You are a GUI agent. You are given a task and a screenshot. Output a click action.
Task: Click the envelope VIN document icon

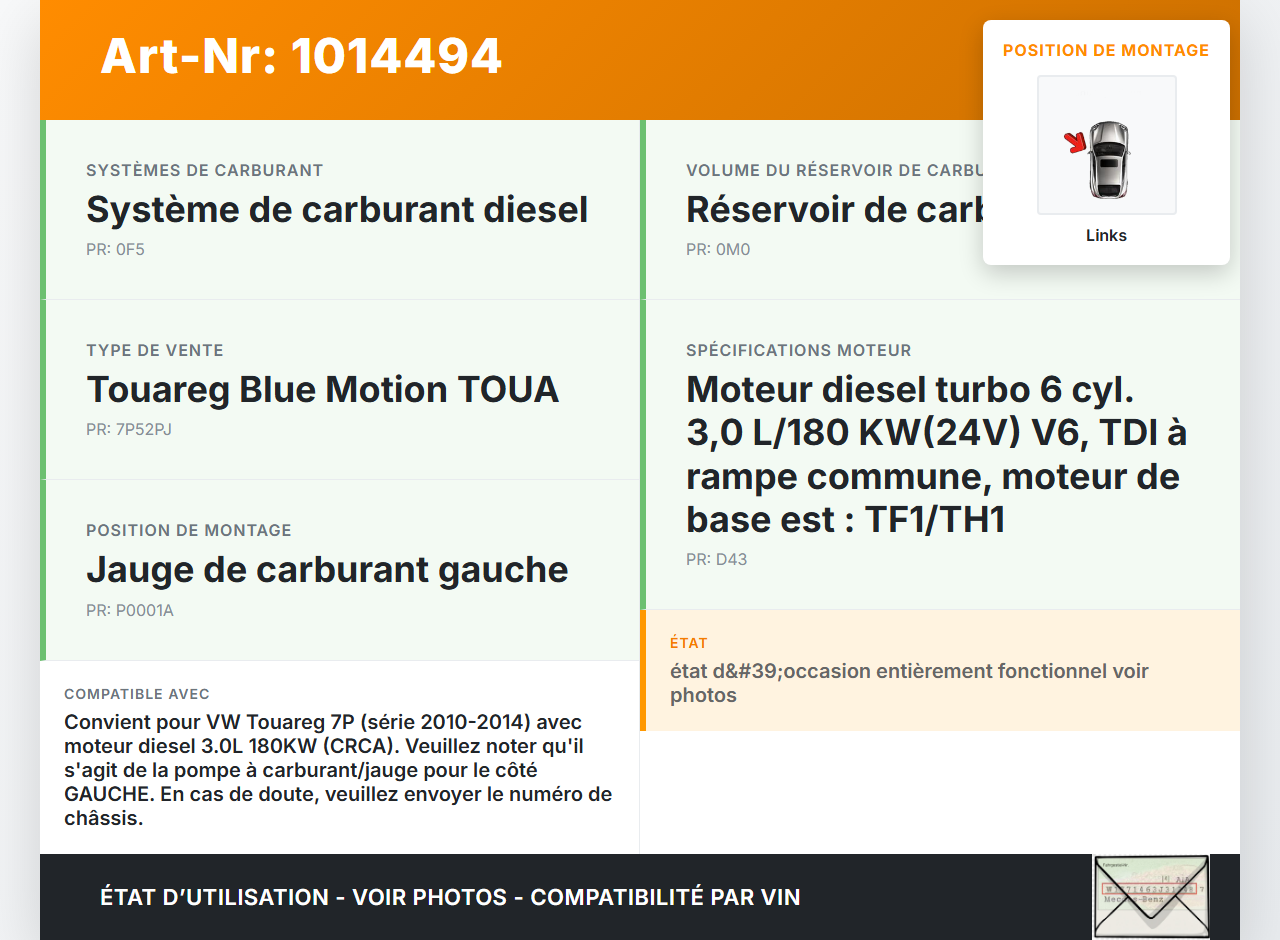1150,896
